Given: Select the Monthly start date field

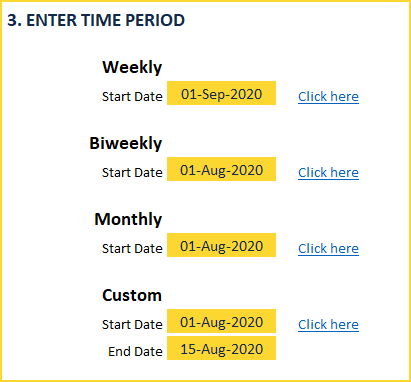Looking at the screenshot, I should pyautogui.click(x=221, y=245).
